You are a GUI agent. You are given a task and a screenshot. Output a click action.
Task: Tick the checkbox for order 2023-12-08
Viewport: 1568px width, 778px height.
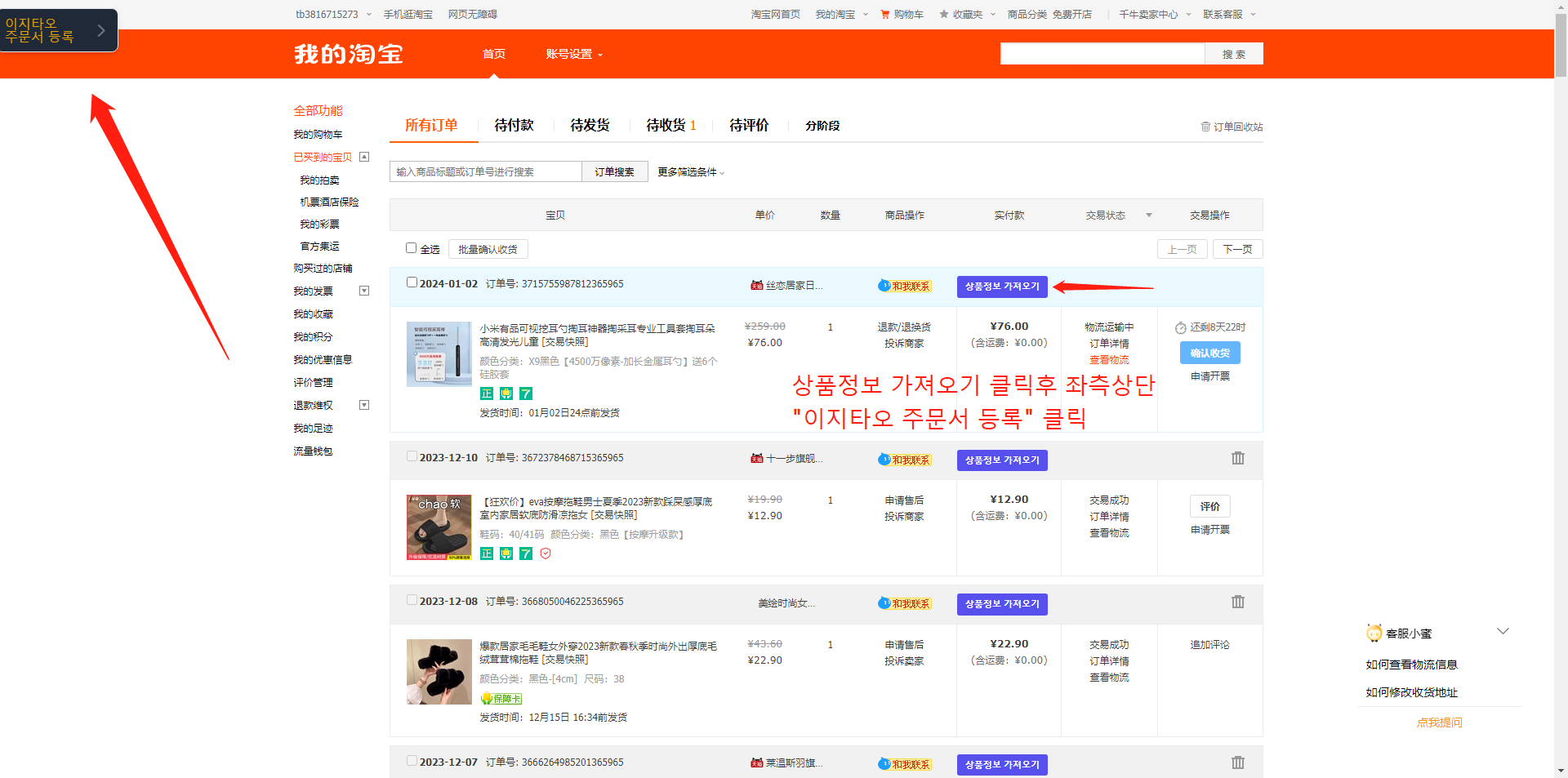pos(412,600)
